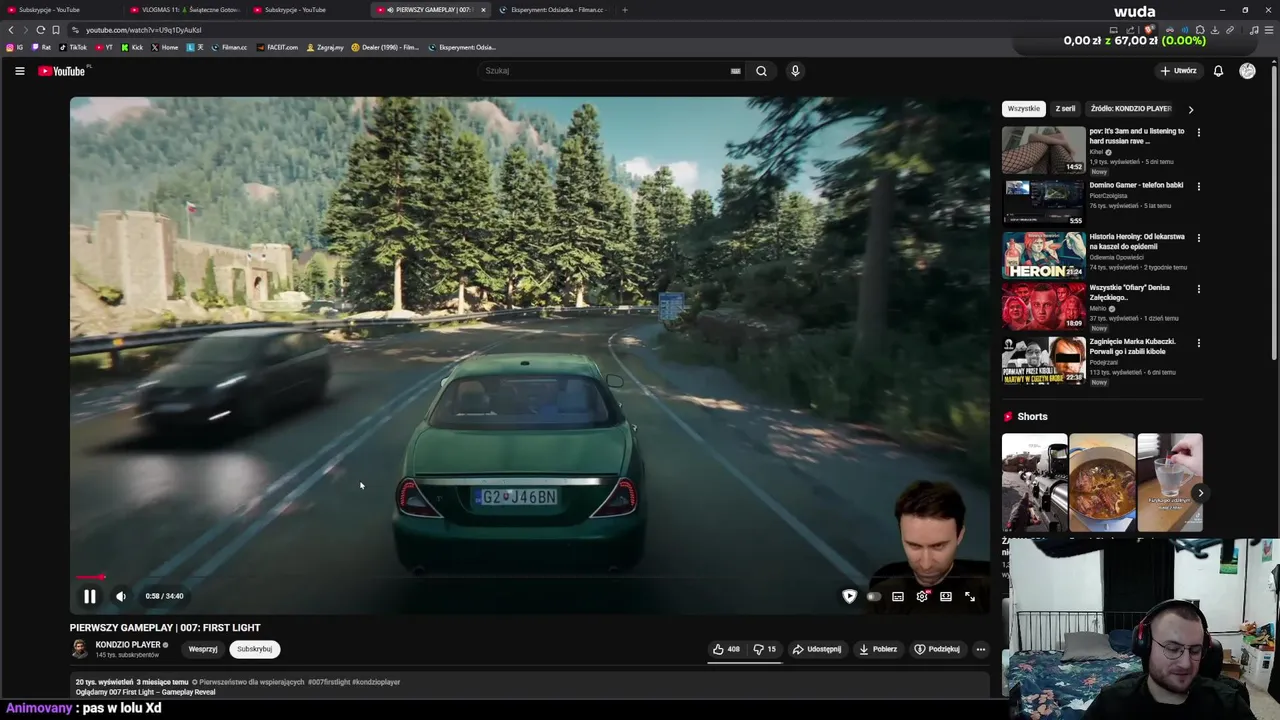Enter fullscreen mode
Screen dimensions: 1280x720
pos(970,596)
